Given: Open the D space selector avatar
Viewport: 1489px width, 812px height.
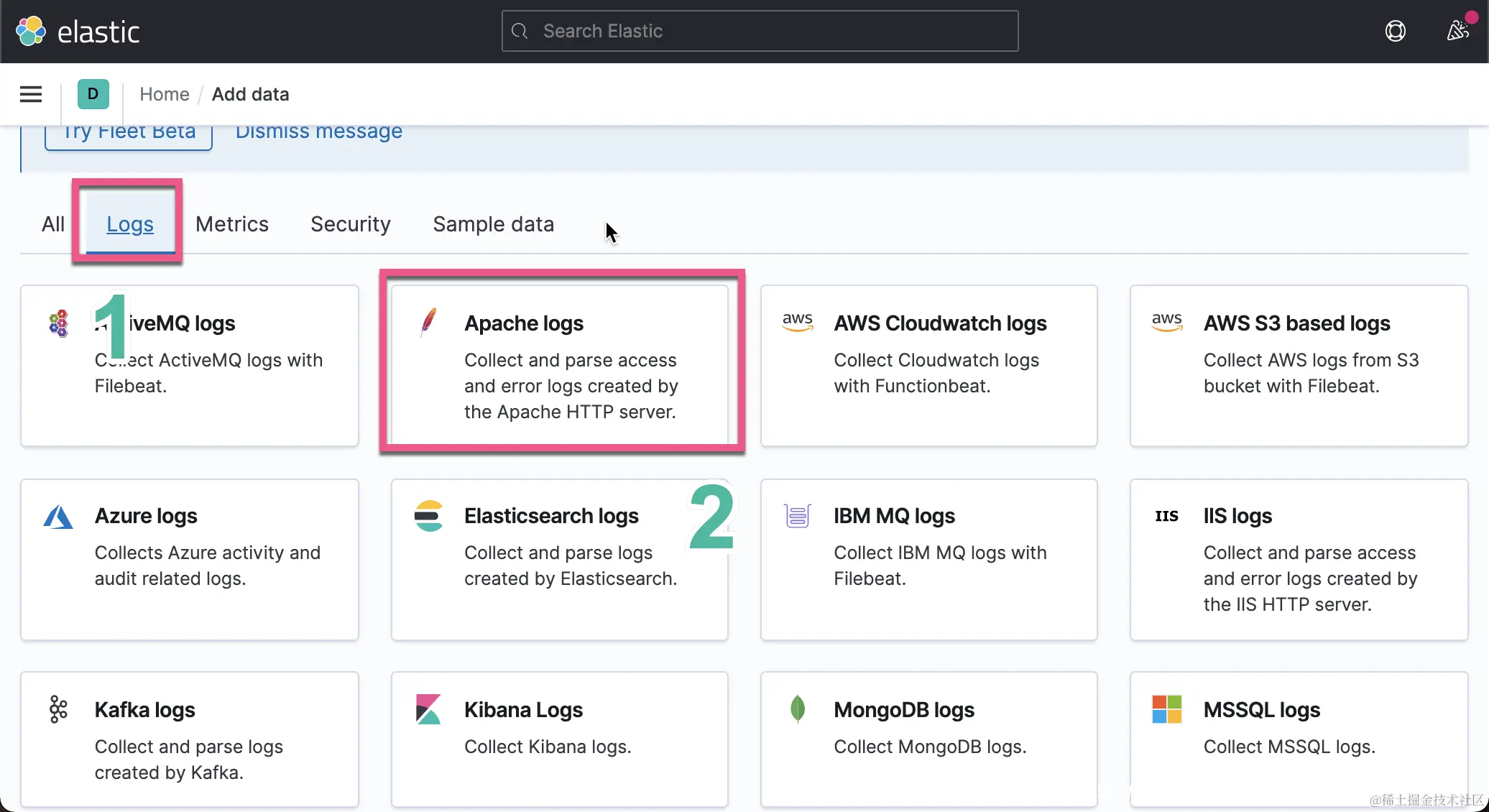Looking at the screenshot, I should tap(93, 94).
